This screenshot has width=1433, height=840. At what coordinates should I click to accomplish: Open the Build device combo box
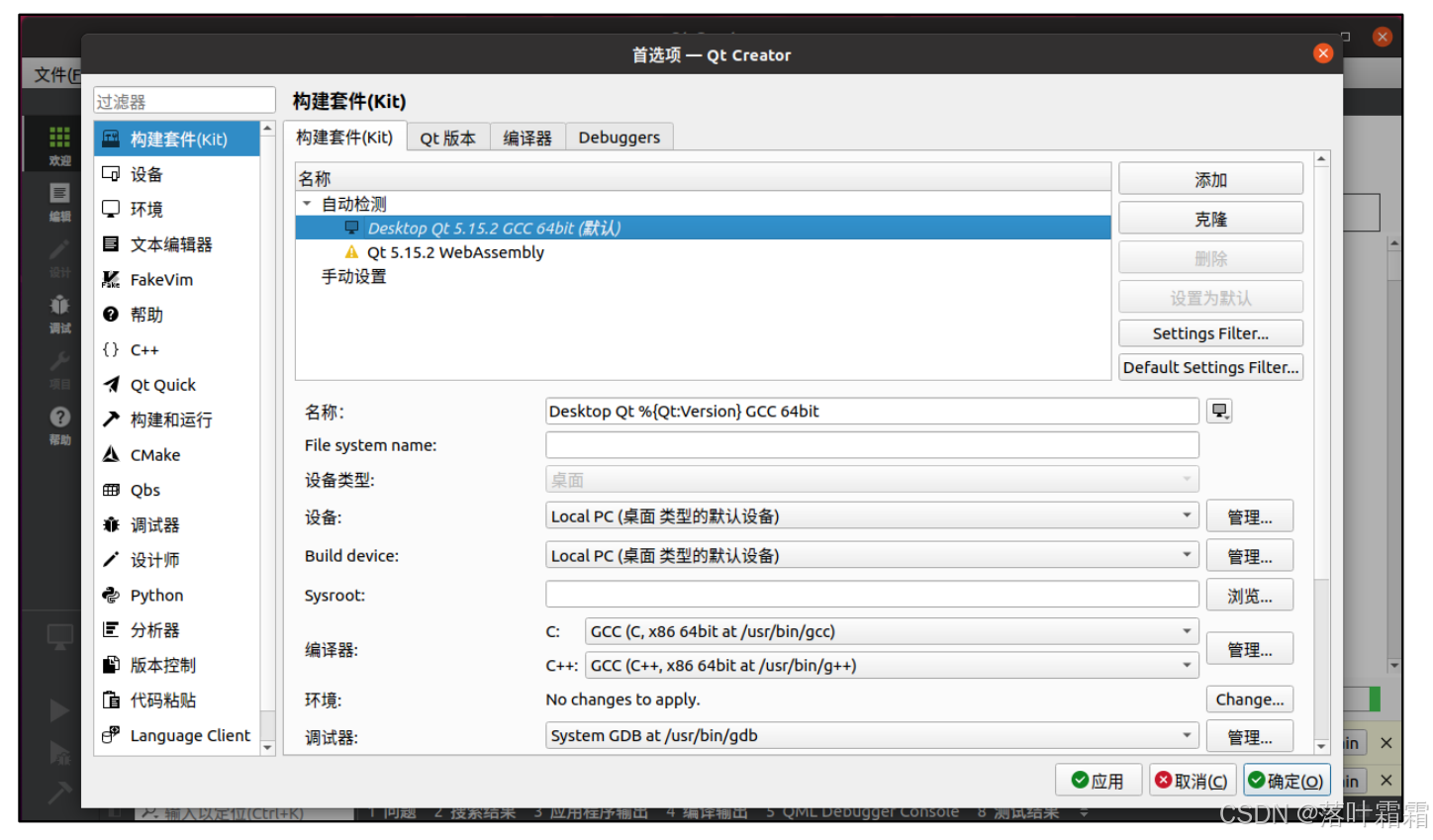pos(872,556)
